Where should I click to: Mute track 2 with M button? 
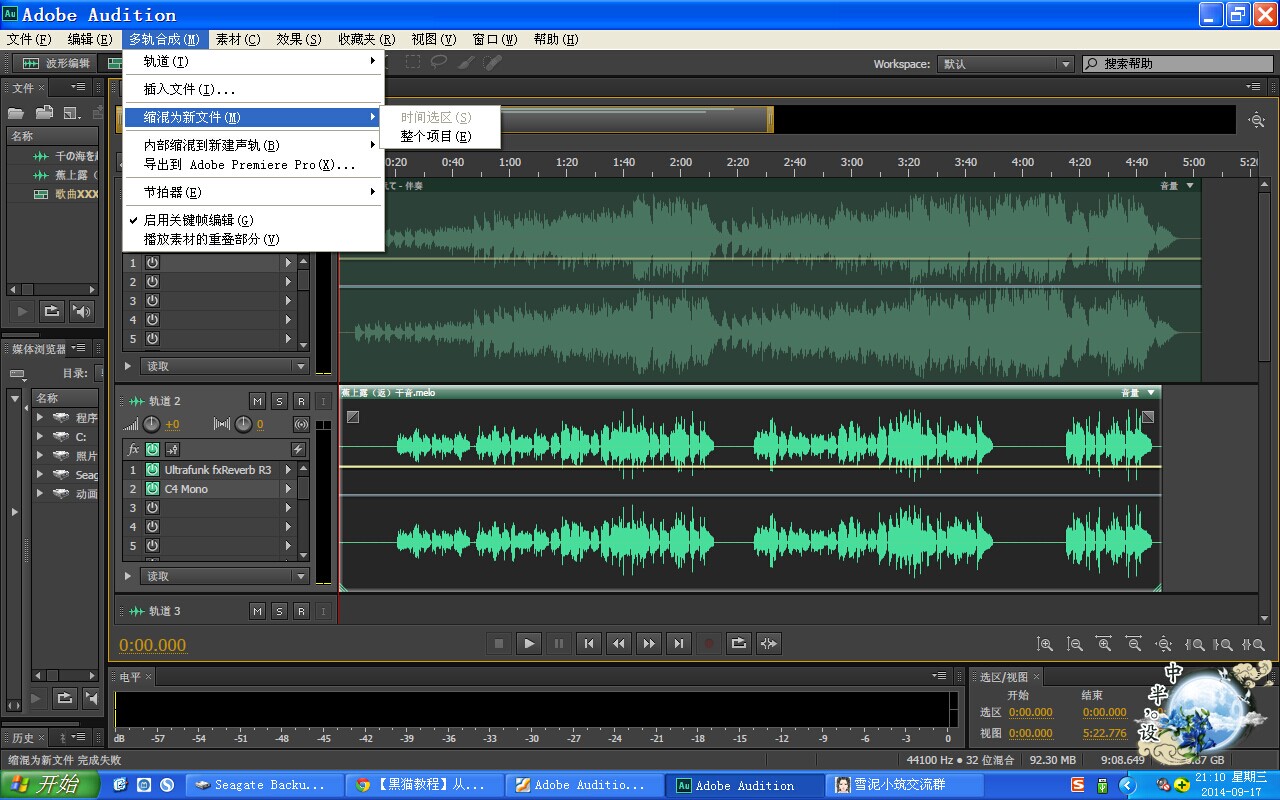coord(257,401)
